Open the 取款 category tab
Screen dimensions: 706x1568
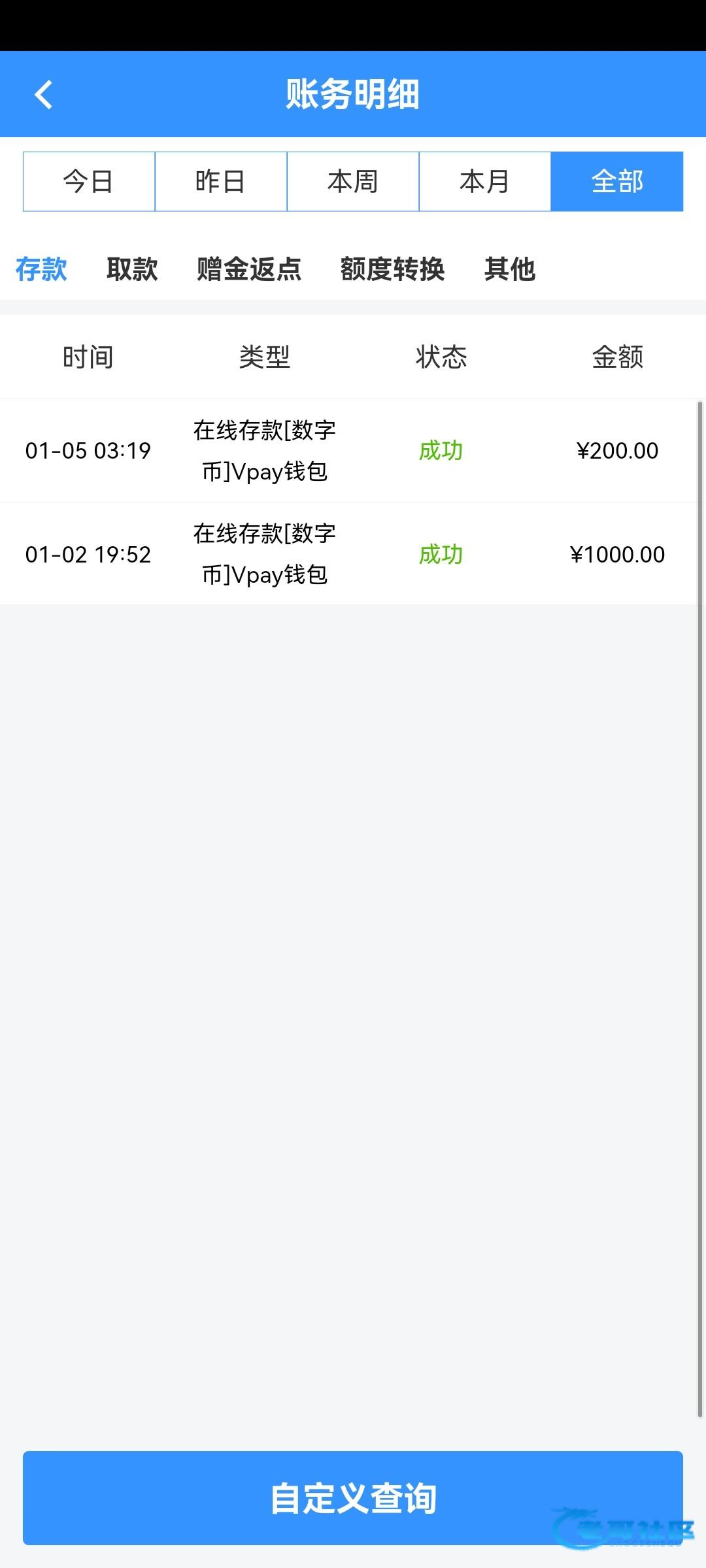132,269
